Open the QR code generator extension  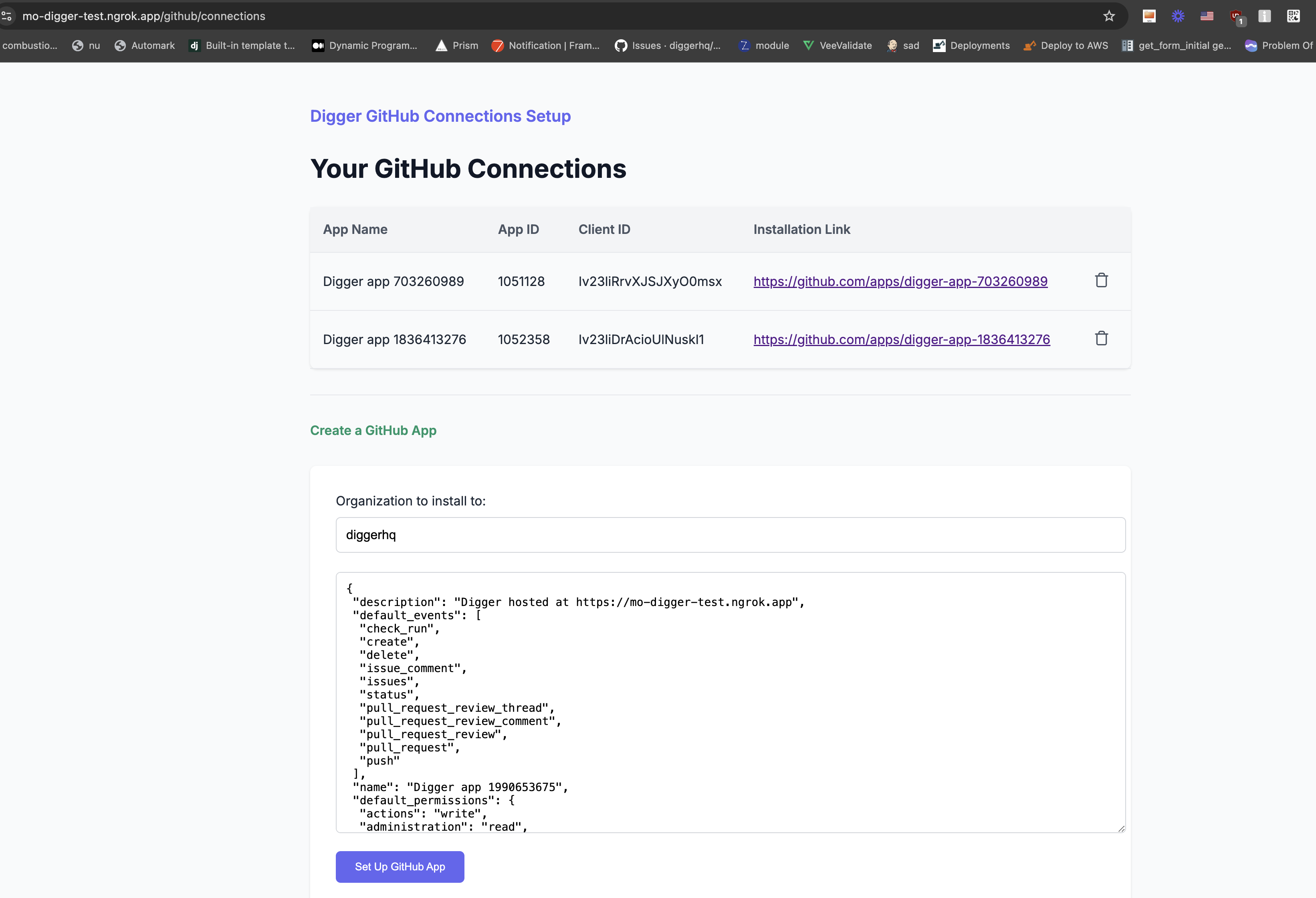[x=1293, y=16]
